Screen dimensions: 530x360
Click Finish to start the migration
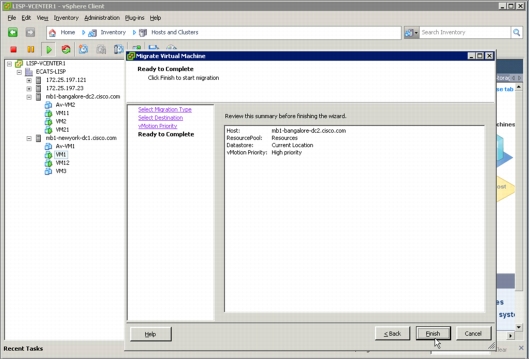pyautogui.click(x=433, y=334)
